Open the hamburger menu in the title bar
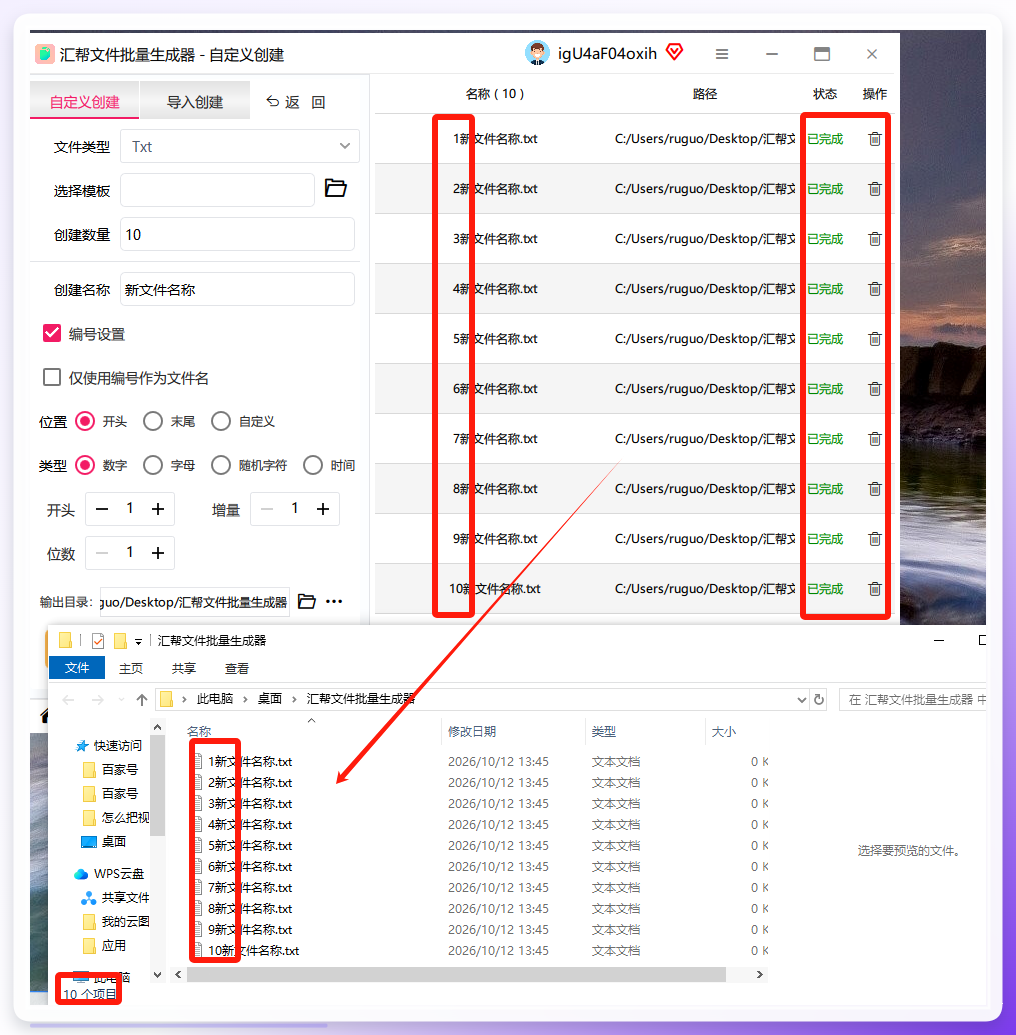Viewport: 1016px width, 1035px height. click(722, 54)
